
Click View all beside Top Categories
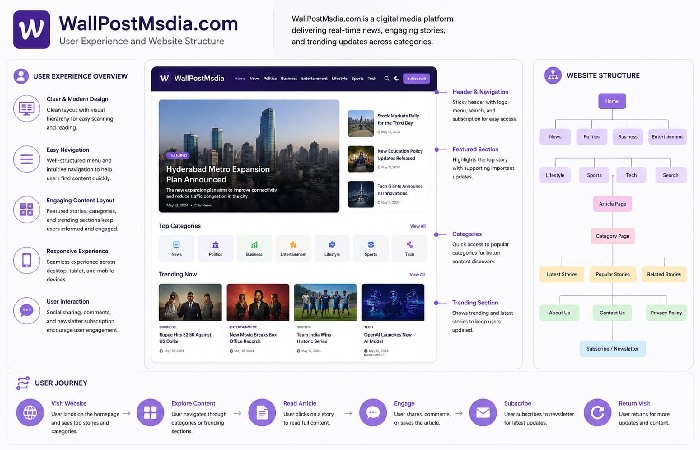(x=418, y=226)
